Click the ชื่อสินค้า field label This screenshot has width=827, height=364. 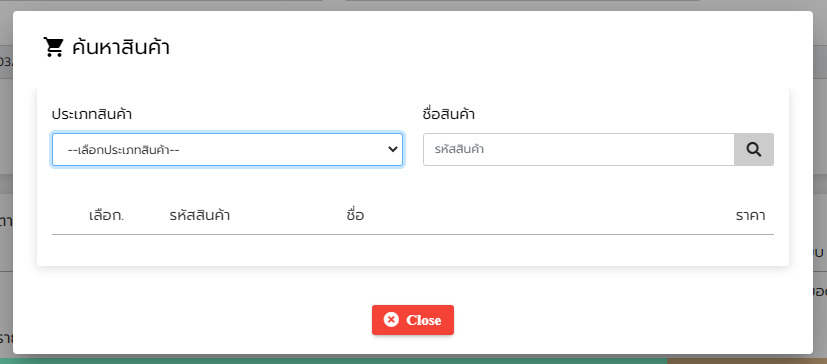pyautogui.click(x=449, y=114)
